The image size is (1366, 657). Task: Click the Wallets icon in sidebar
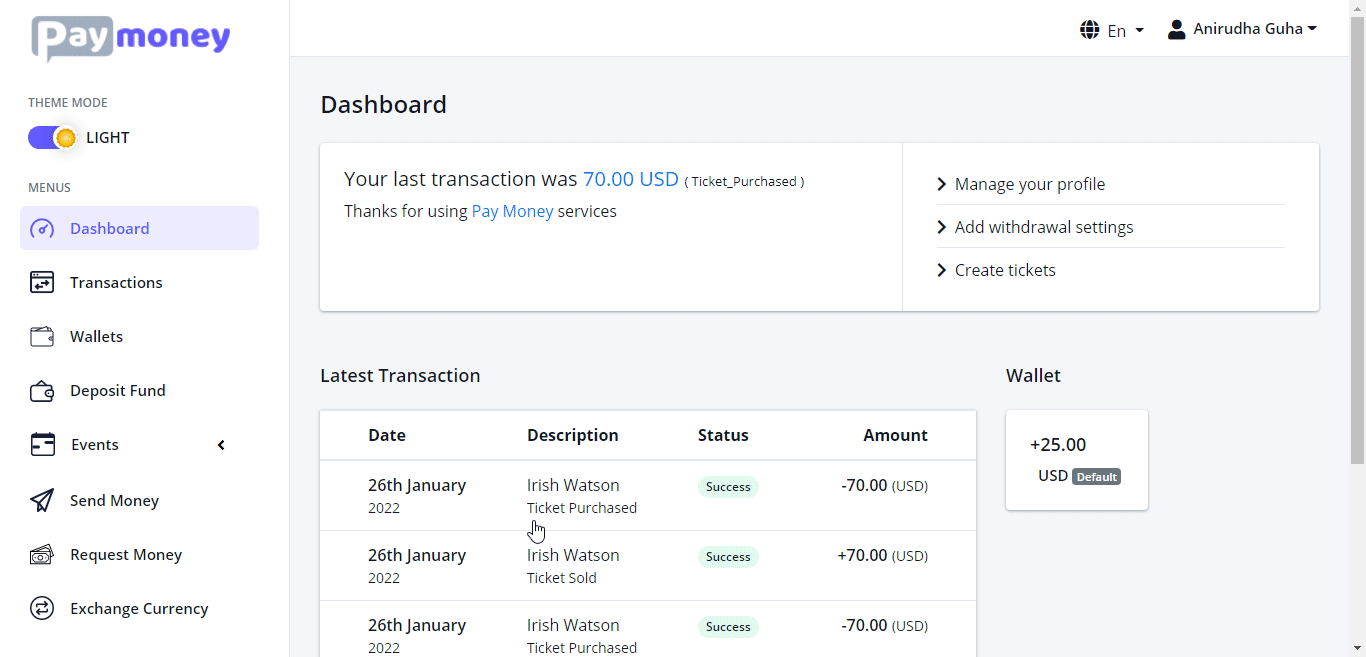tap(42, 337)
